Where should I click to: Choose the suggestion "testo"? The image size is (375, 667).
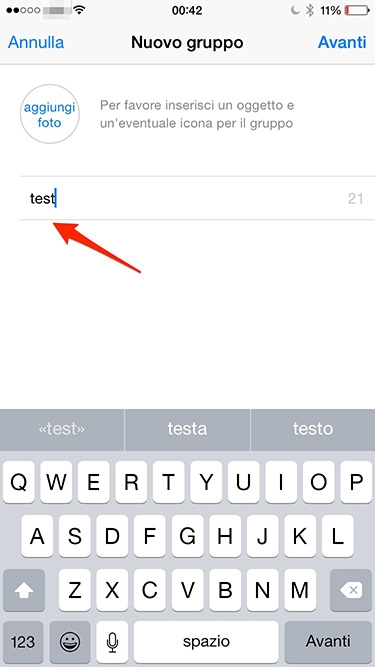[x=312, y=429]
